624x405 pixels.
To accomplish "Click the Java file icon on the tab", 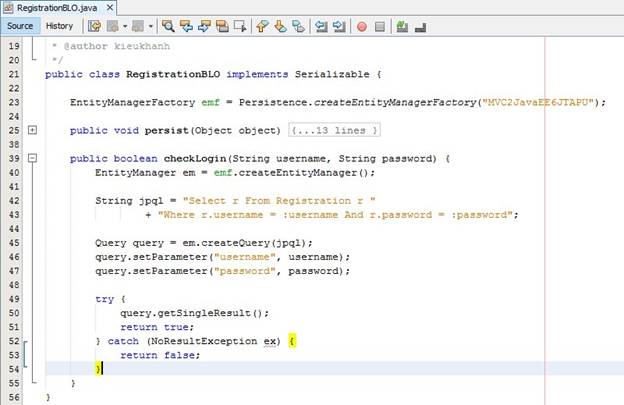I will pyautogui.click(x=8, y=8).
